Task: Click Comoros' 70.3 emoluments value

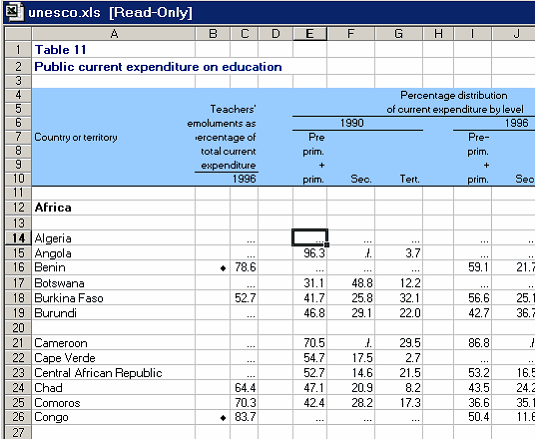Action: tap(245, 403)
